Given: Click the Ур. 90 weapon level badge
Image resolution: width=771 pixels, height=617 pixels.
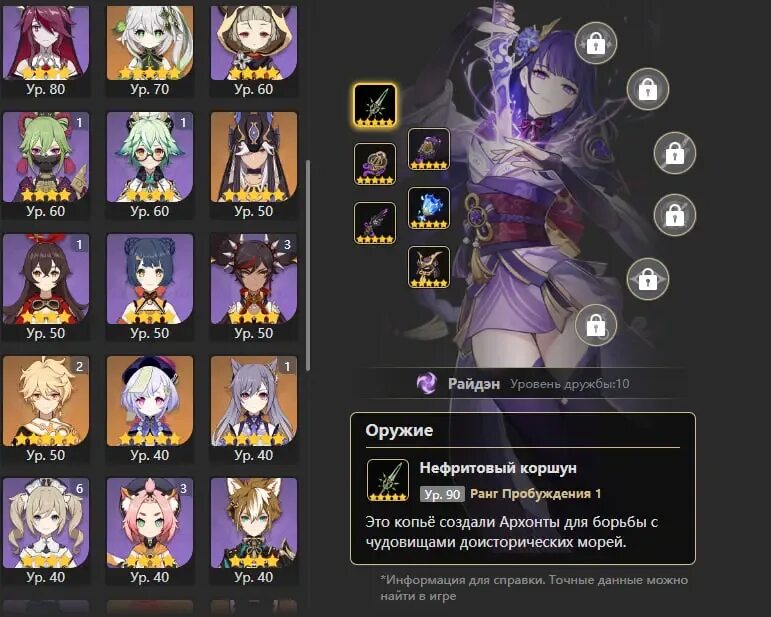Looking at the screenshot, I should (x=442, y=494).
